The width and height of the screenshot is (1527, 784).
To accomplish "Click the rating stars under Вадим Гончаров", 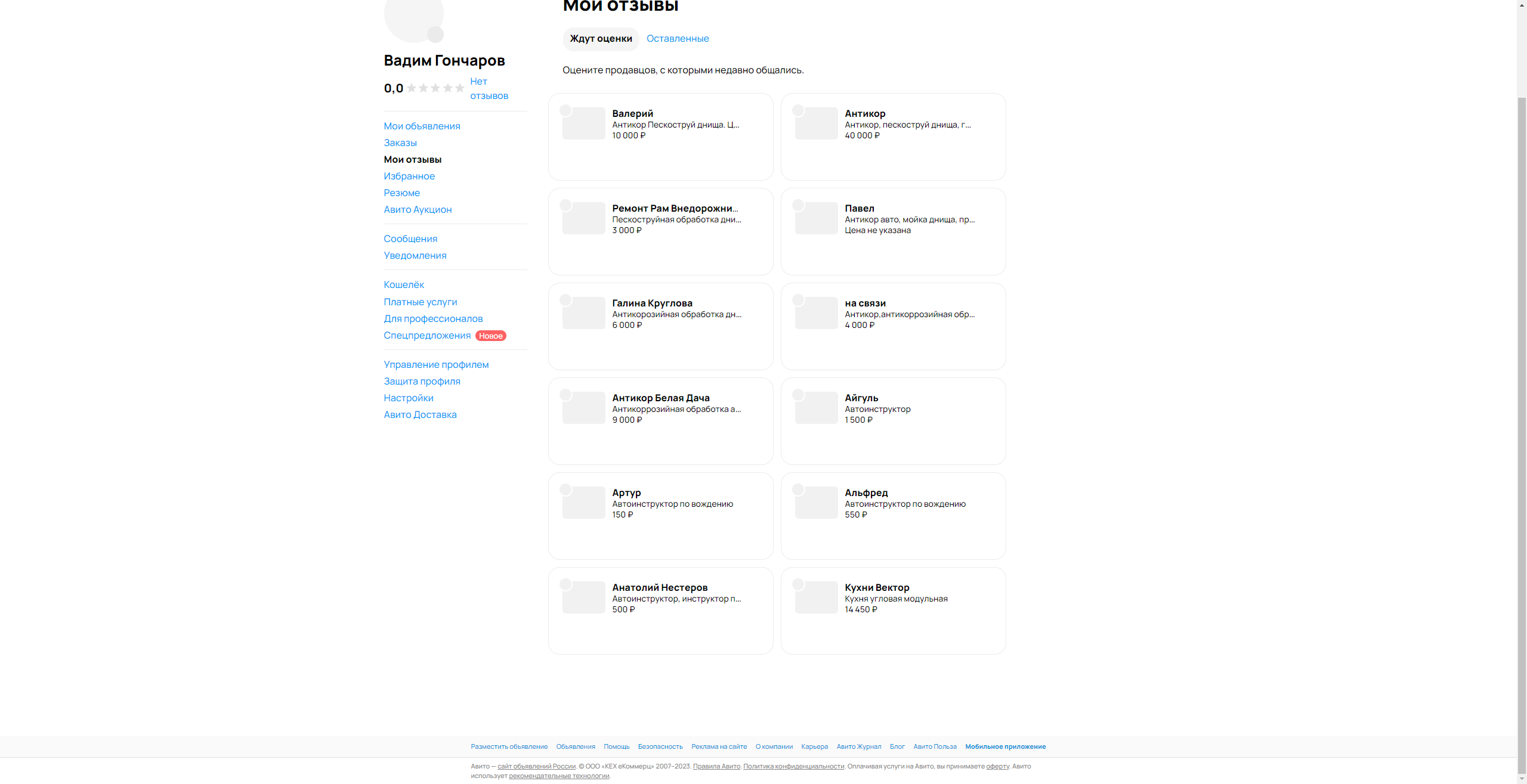I will coord(435,88).
